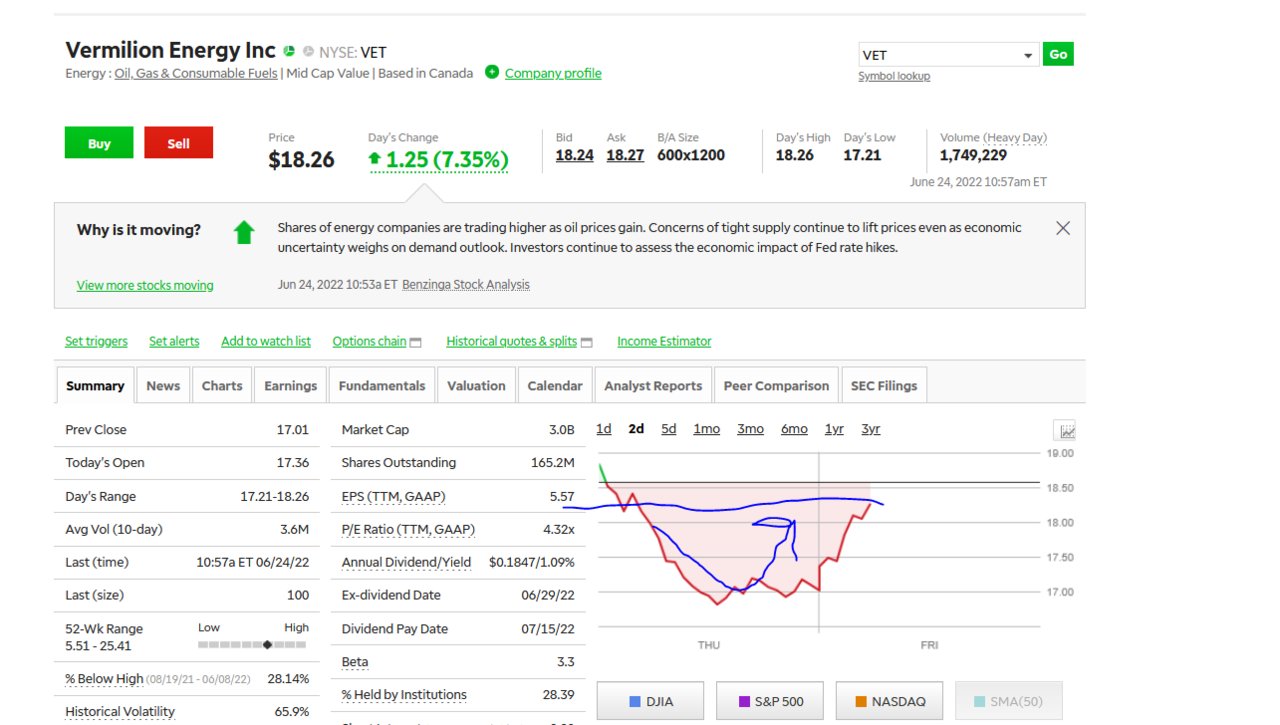This screenshot has height=725, width=1280.
Task: Open the VET symbol dropdown arrow
Action: click(1028, 56)
